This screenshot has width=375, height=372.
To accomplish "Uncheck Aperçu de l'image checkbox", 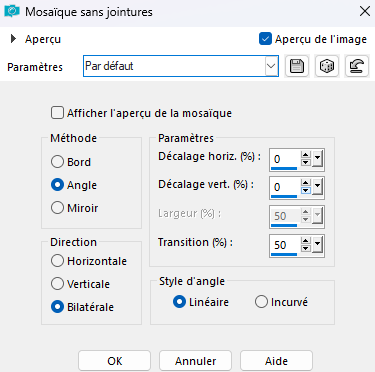I will [265, 39].
